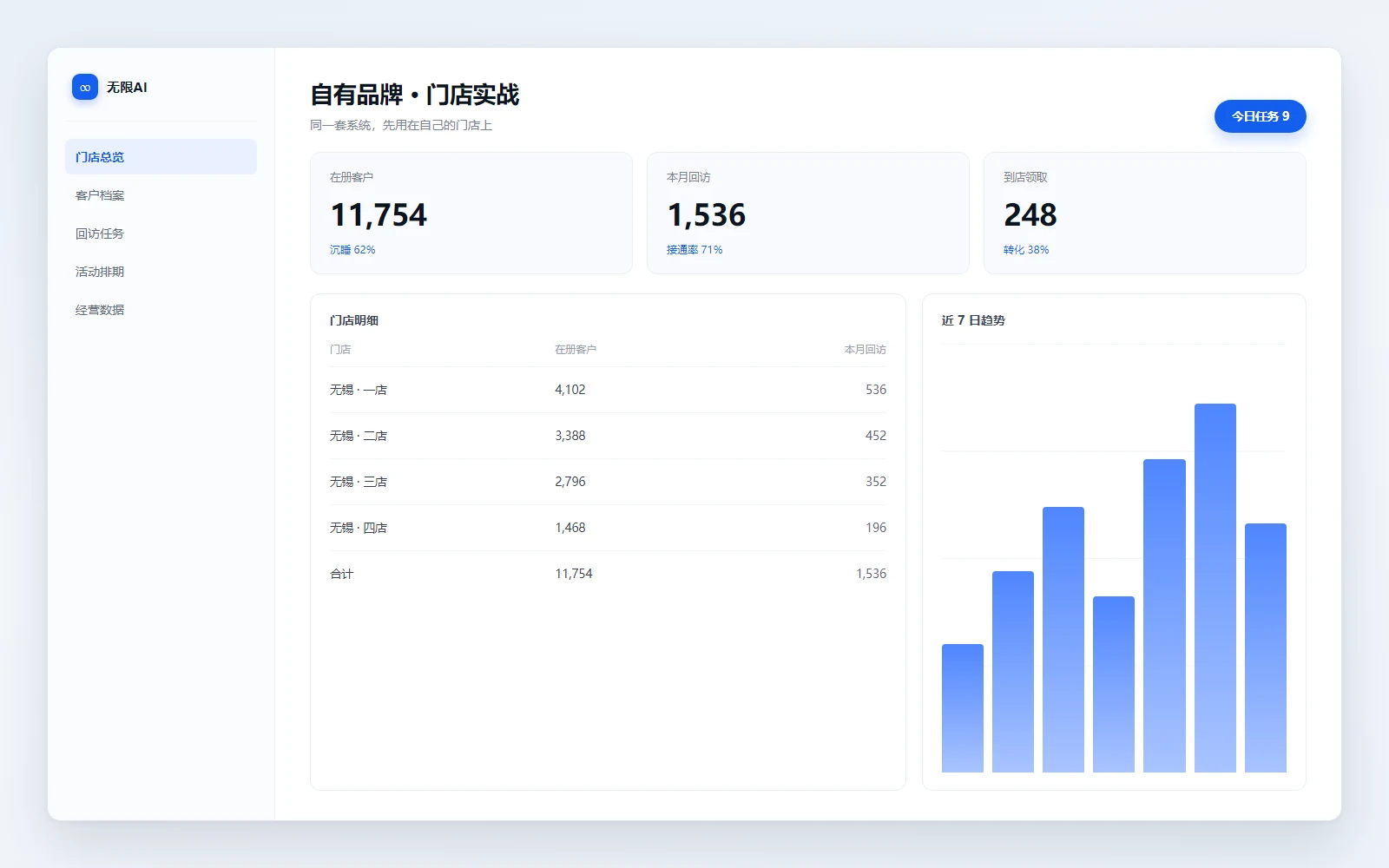Screen dimensions: 1389x868
Task: Select the 无锡 · 三店 row name
Action: pyautogui.click(x=359, y=482)
